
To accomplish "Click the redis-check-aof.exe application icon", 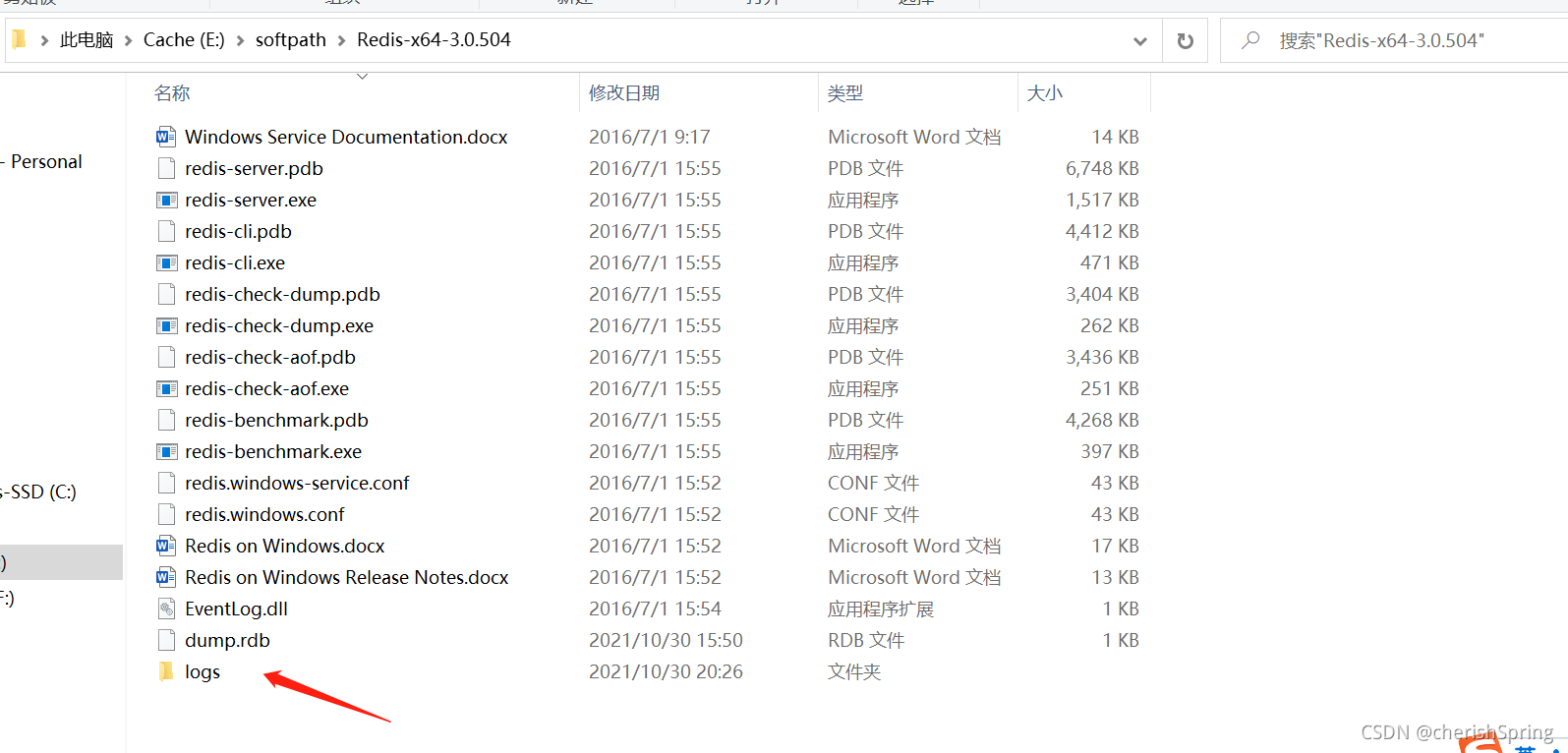I will (167, 388).
